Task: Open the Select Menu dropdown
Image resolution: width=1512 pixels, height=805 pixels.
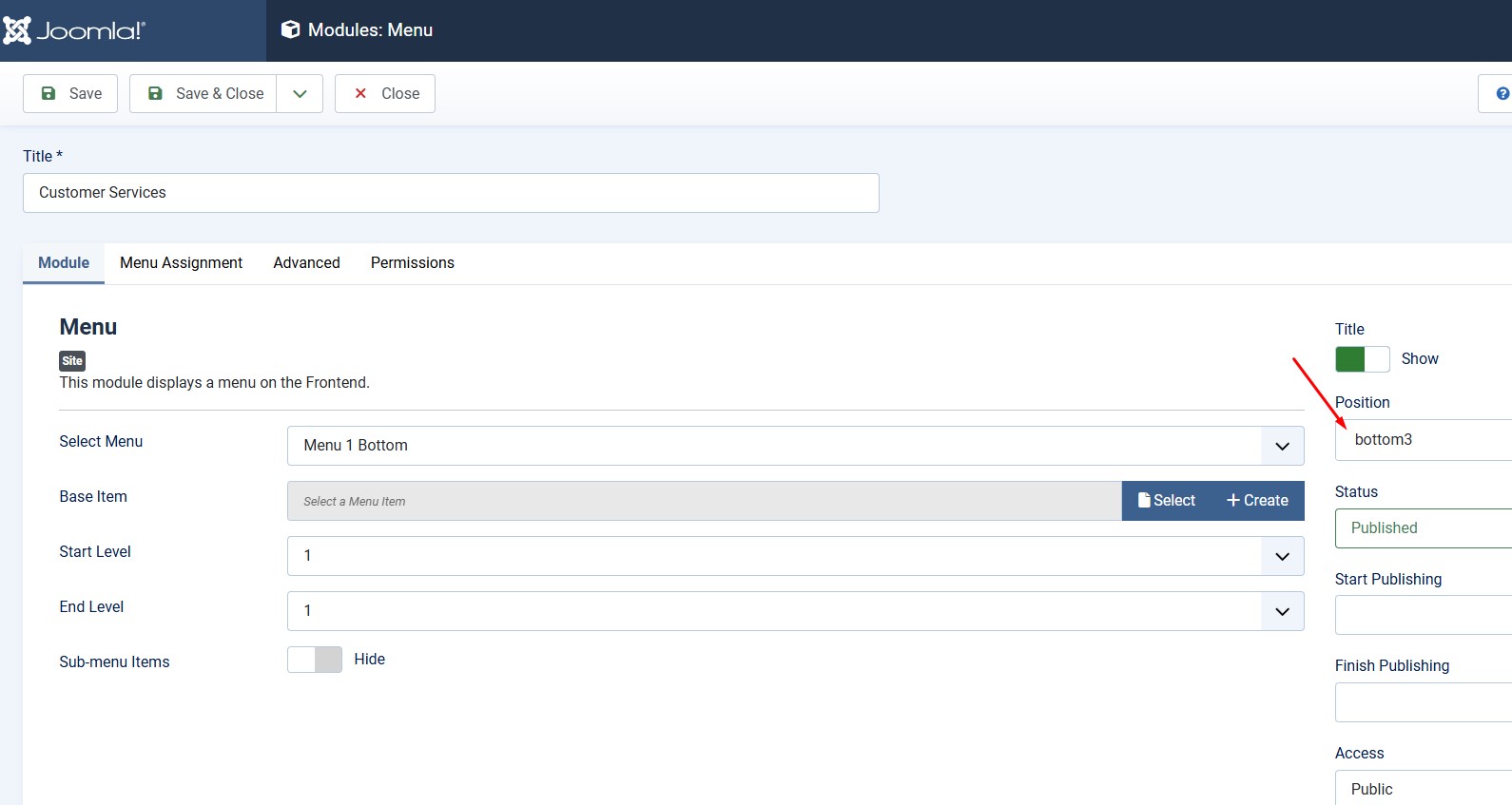Action: (x=795, y=446)
